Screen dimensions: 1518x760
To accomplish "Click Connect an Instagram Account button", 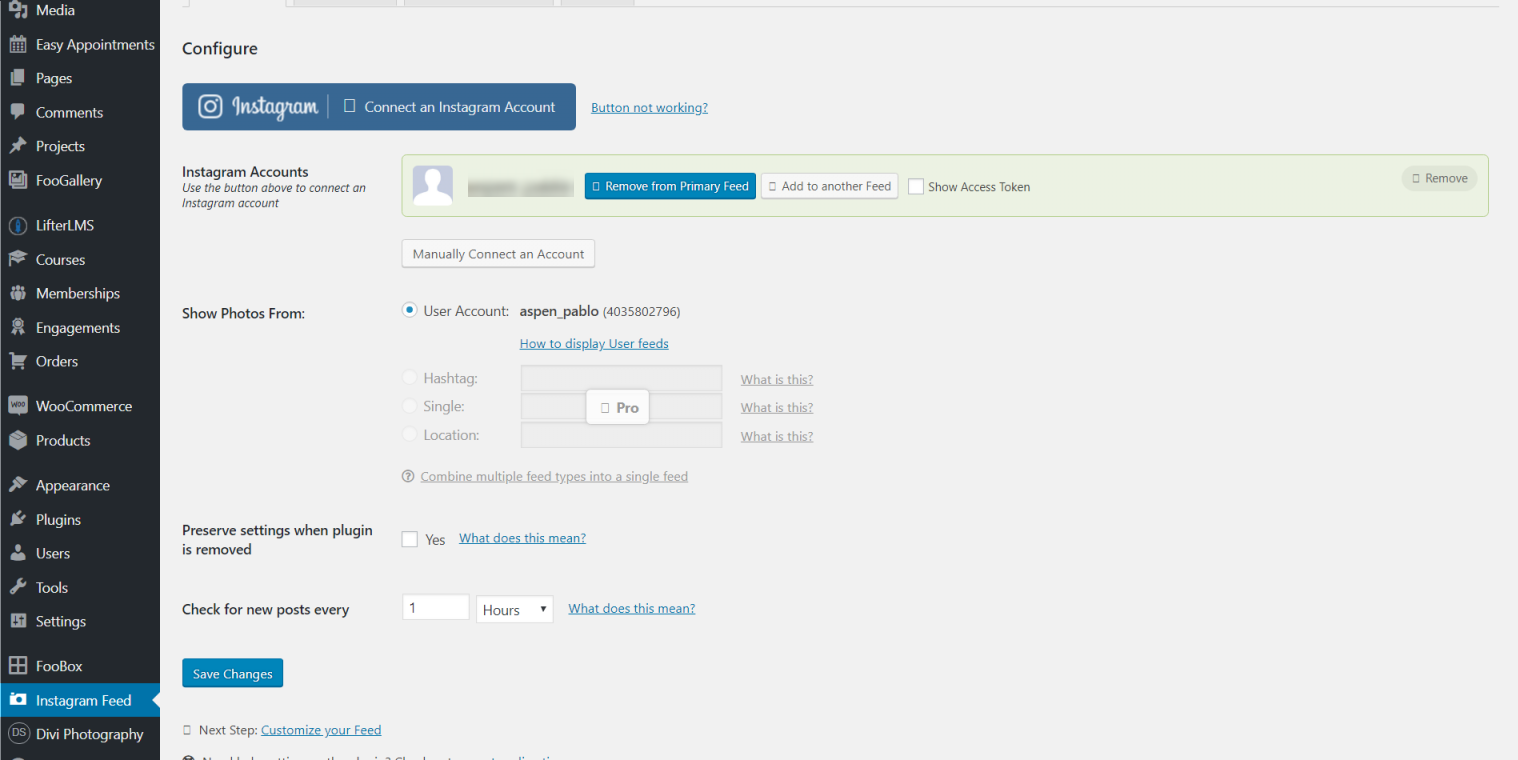I will [379, 107].
